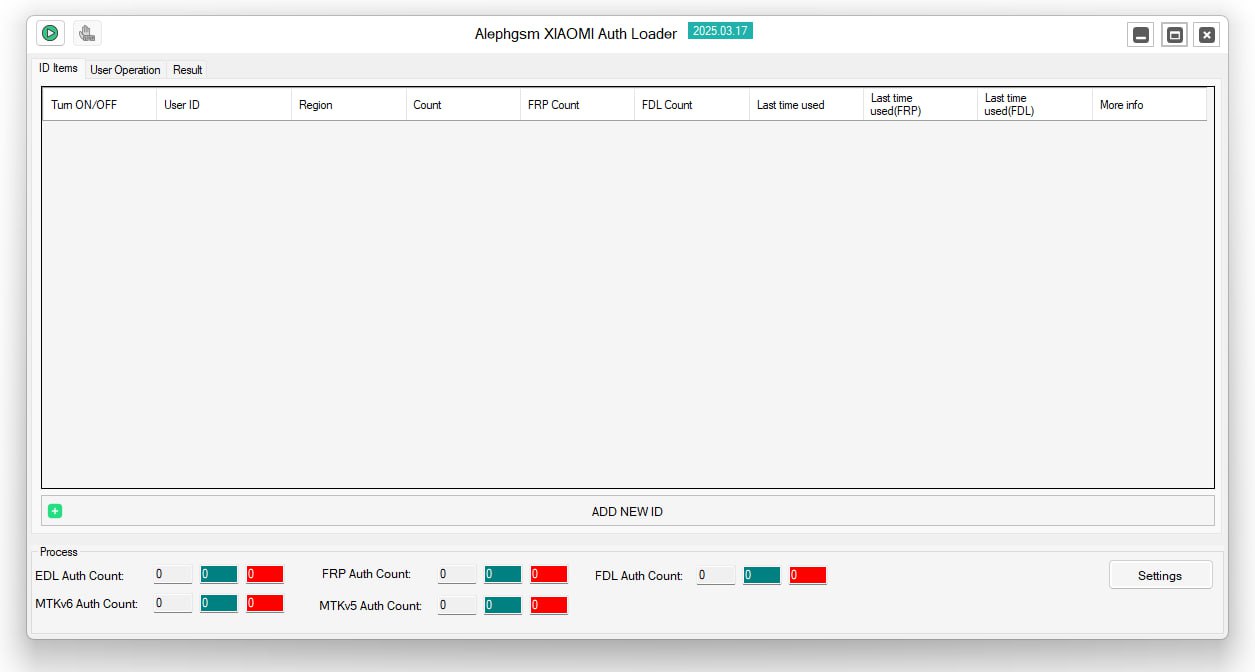Click the grey MTKv6 Auth Count field
Screen dimensions: 1255x672
click(x=173, y=603)
